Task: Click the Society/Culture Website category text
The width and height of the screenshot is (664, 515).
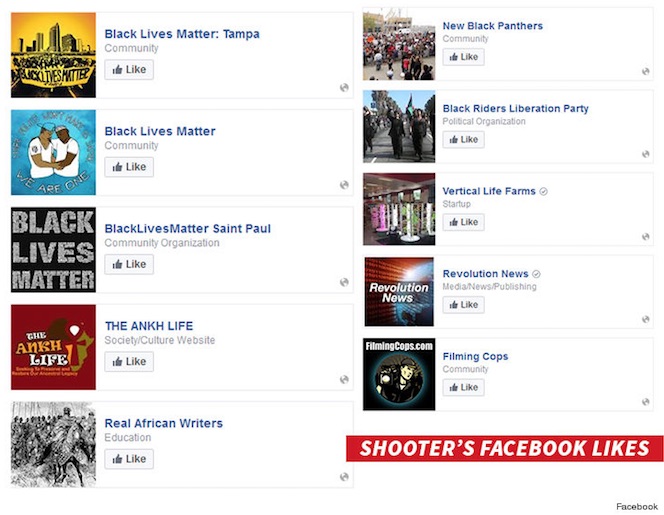Action: 160,340
